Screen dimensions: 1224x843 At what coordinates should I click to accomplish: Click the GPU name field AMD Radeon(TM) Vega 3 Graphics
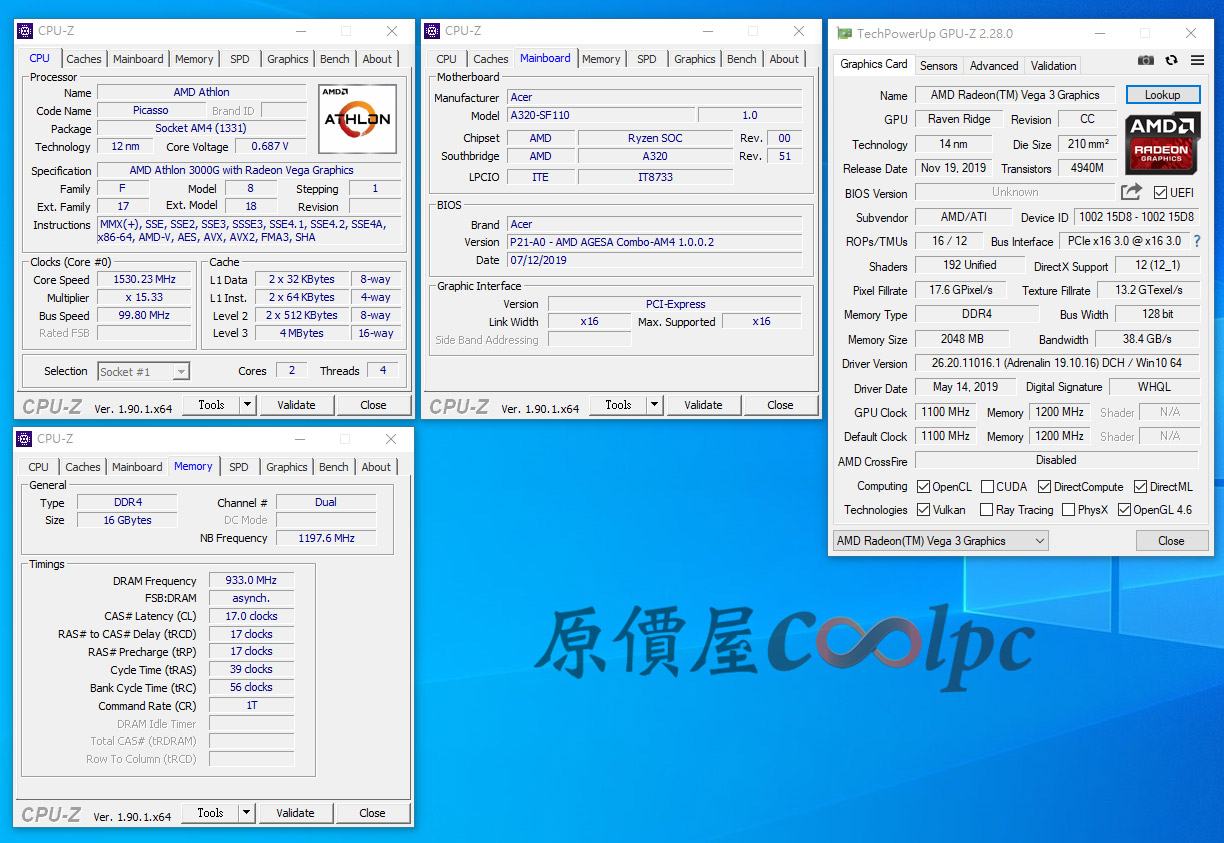[1015, 95]
